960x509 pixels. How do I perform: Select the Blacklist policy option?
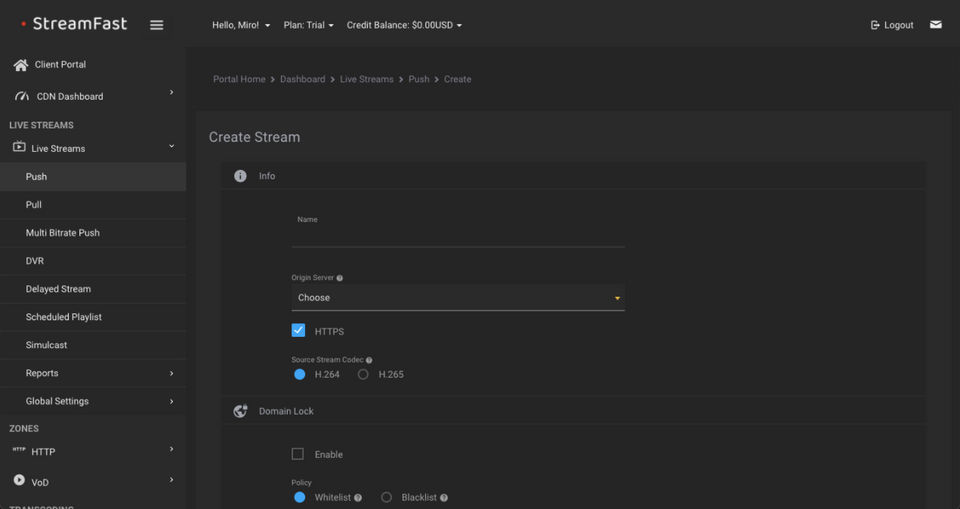pyautogui.click(x=386, y=497)
